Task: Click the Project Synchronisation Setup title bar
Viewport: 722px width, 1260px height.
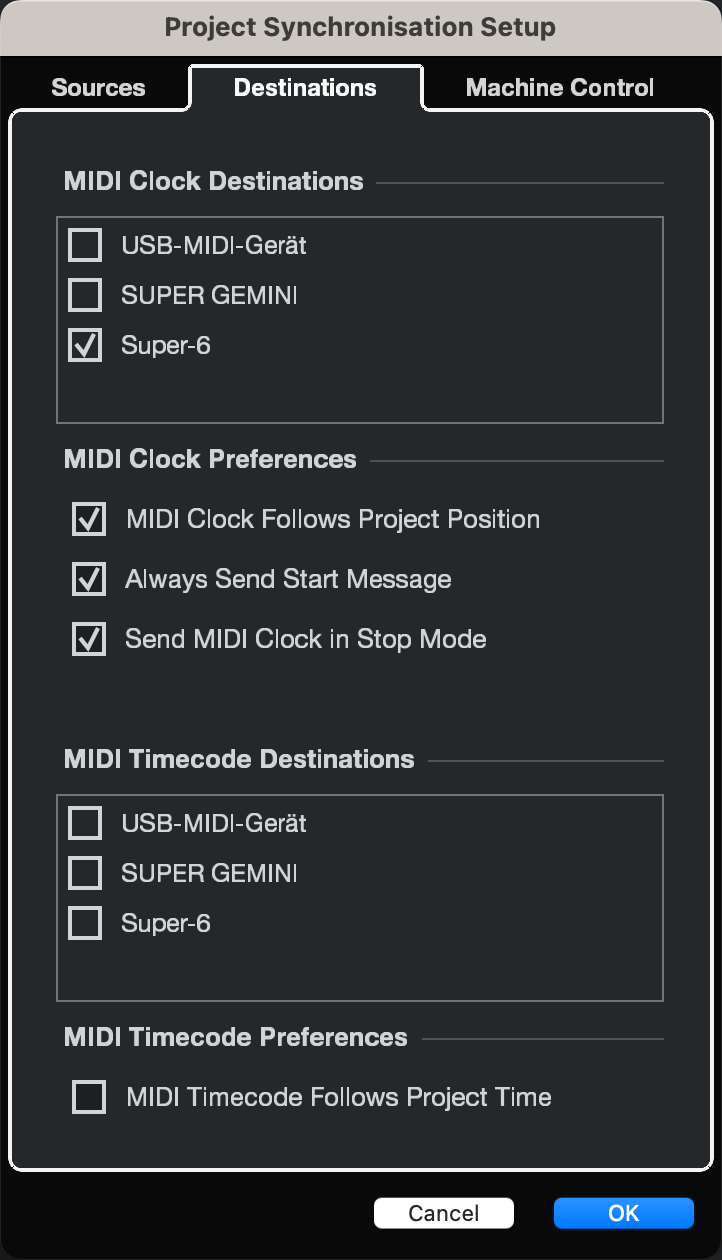Action: (361, 27)
